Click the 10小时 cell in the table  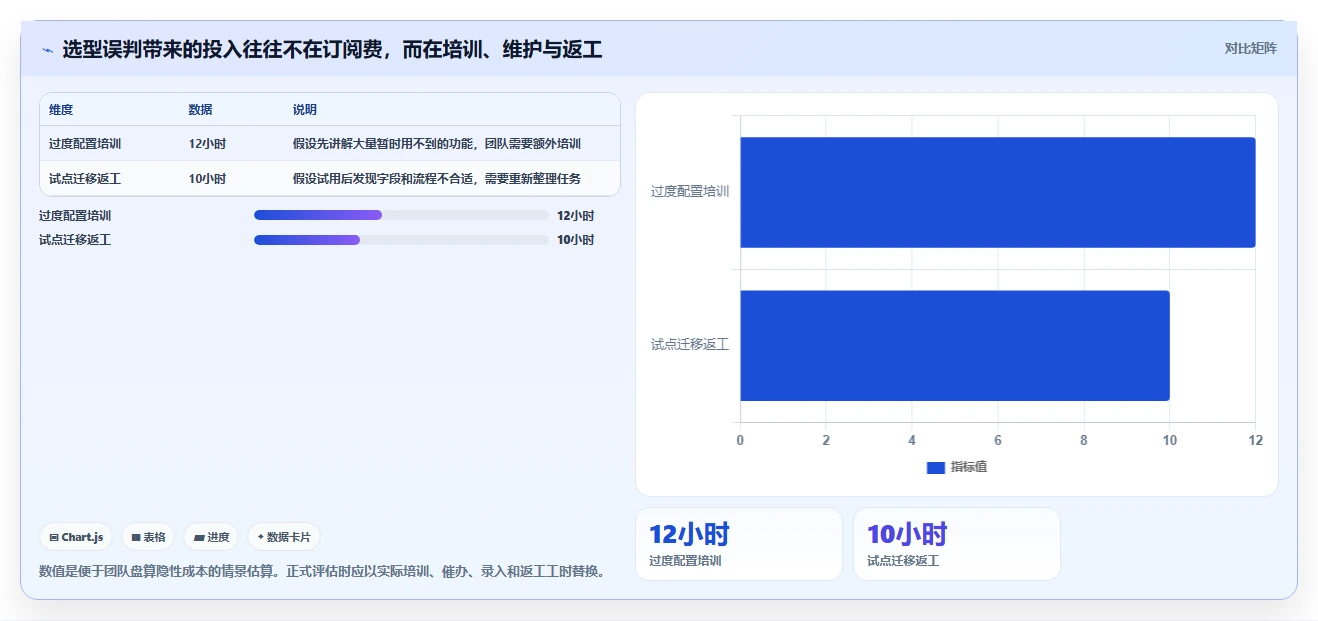207,179
